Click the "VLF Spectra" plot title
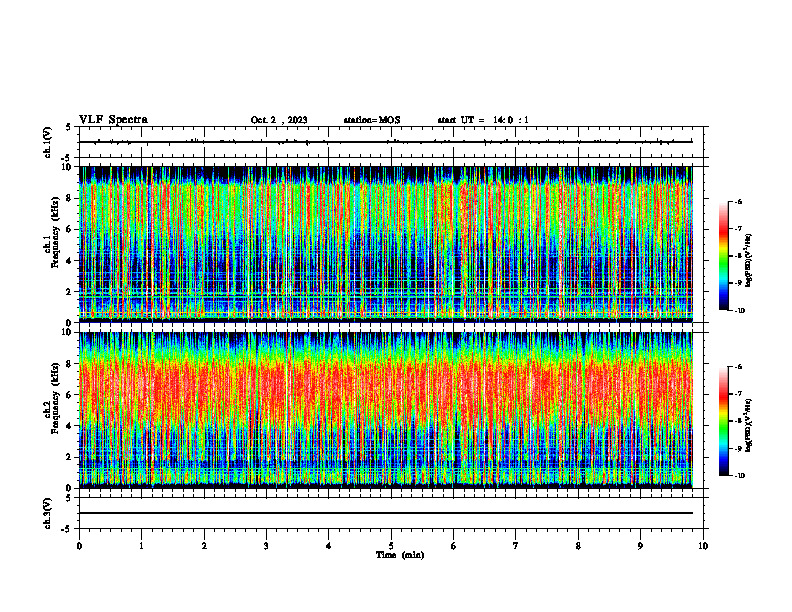792x612 pixels. pos(113,120)
